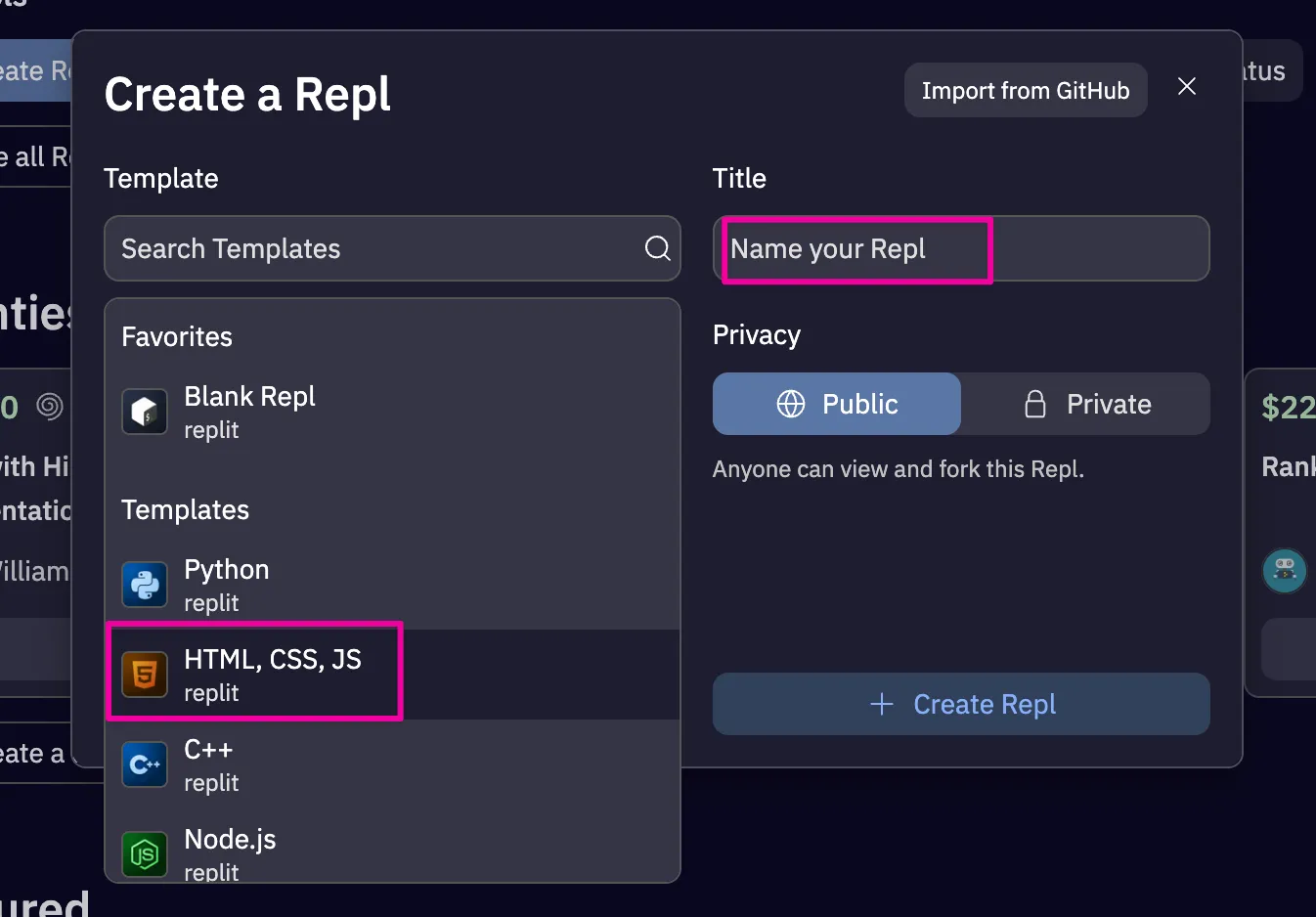Click 'Anyone can view and fork this Repl.' text
This screenshot has height=917, width=1316.
click(x=898, y=469)
